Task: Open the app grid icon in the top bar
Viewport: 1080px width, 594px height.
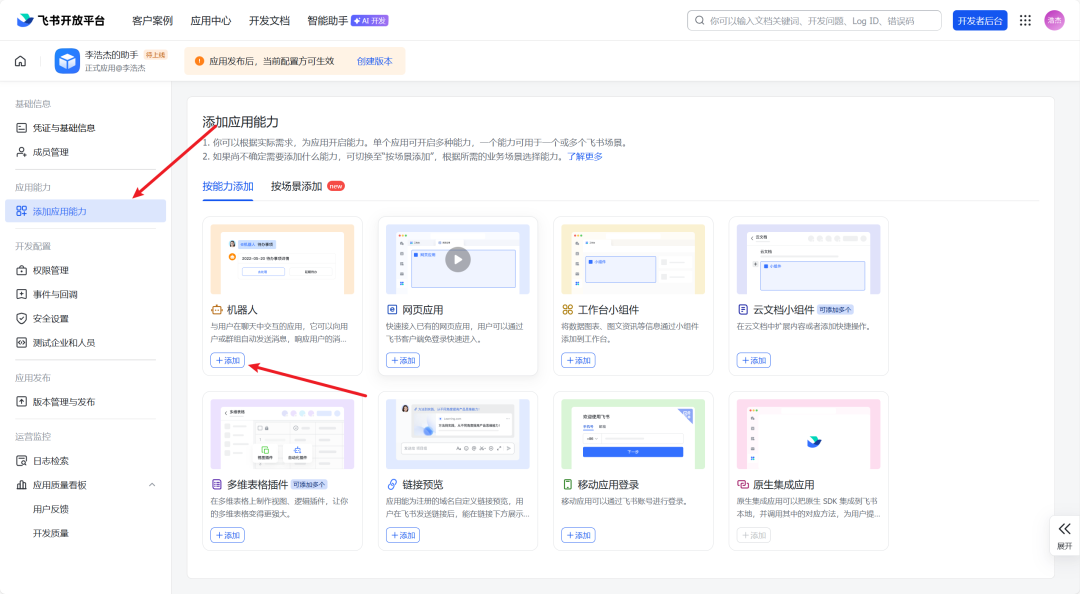Action: 1025,19
